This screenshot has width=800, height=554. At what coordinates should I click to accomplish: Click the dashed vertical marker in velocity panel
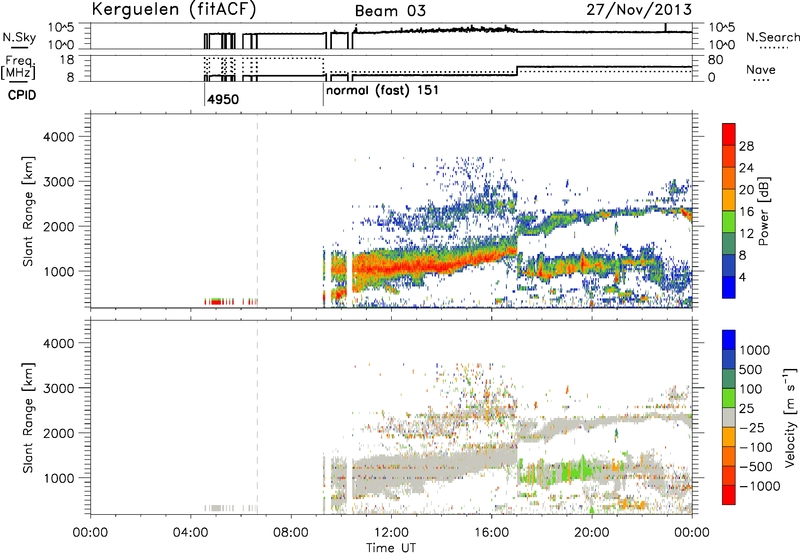coord(257,417)
